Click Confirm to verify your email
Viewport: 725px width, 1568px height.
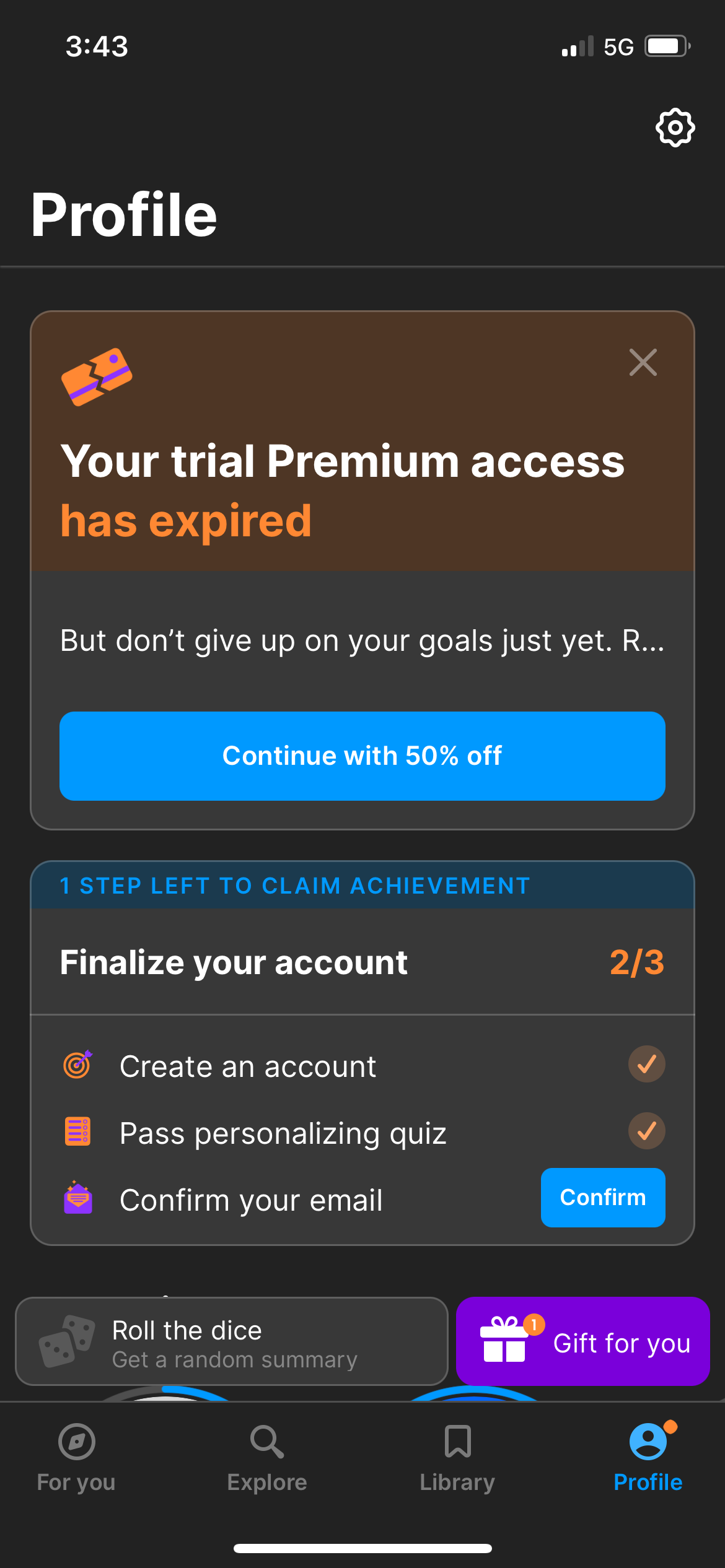point(602,1198)
